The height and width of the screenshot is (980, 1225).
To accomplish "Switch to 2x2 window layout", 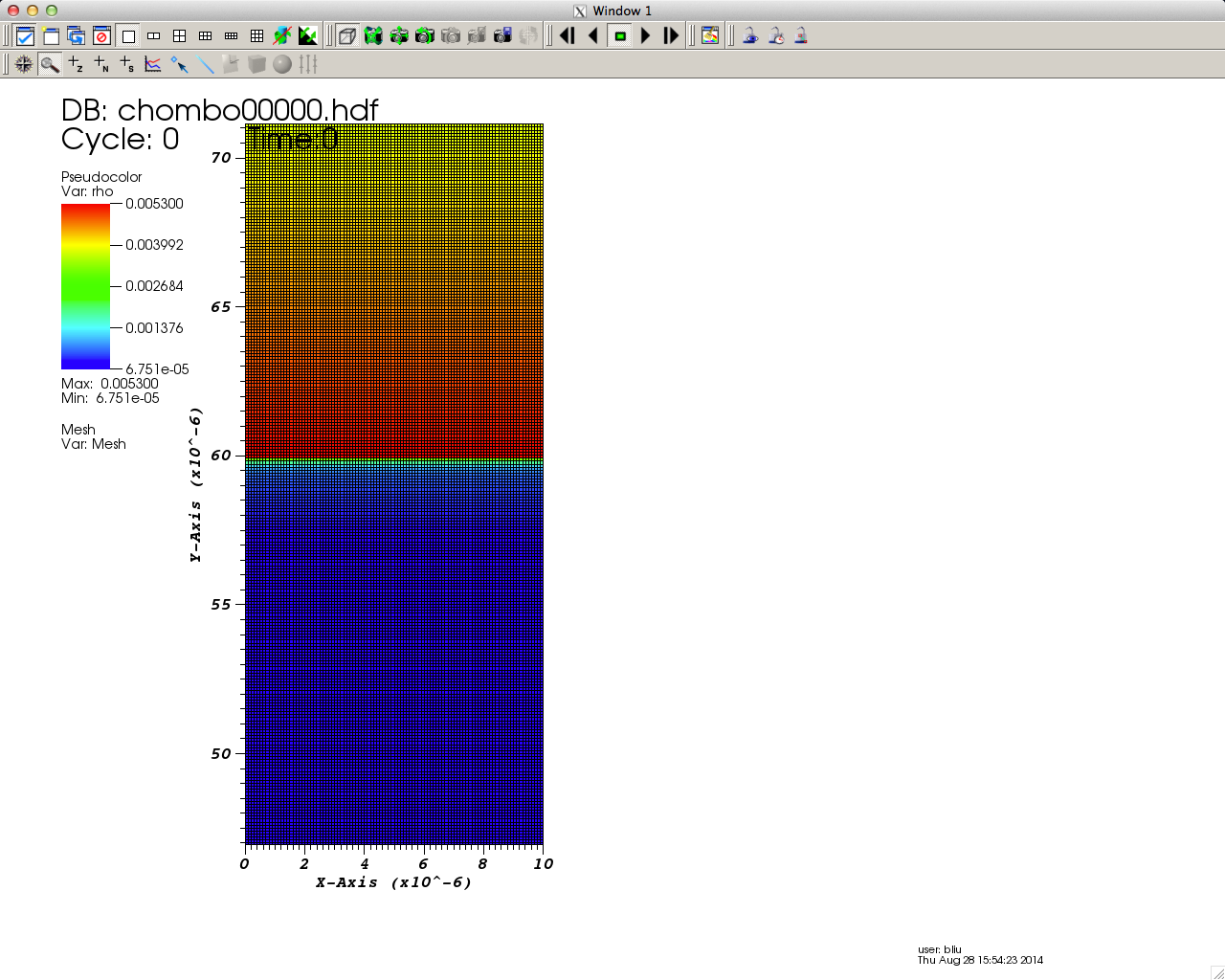I will tap(180, 36).
